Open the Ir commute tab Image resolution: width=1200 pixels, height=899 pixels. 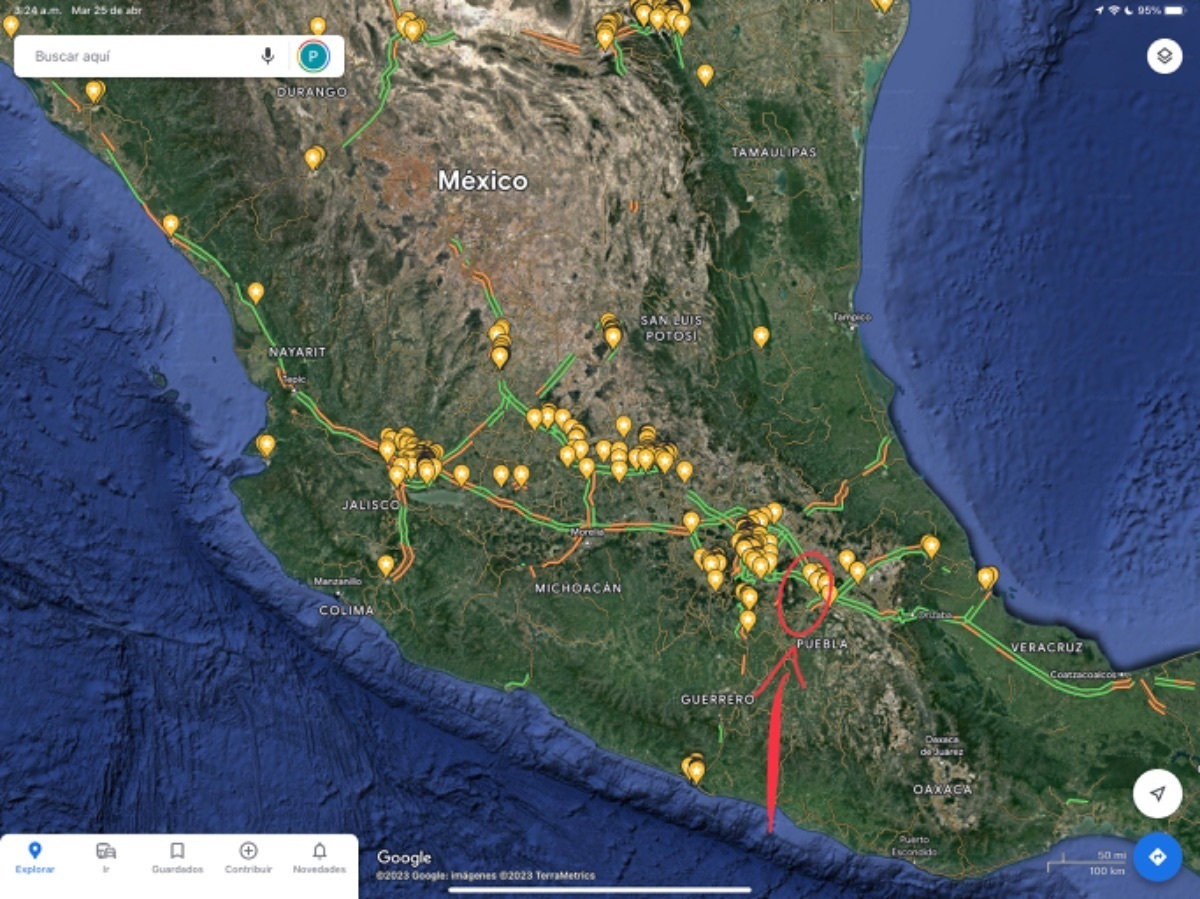(x=106, y=857)
